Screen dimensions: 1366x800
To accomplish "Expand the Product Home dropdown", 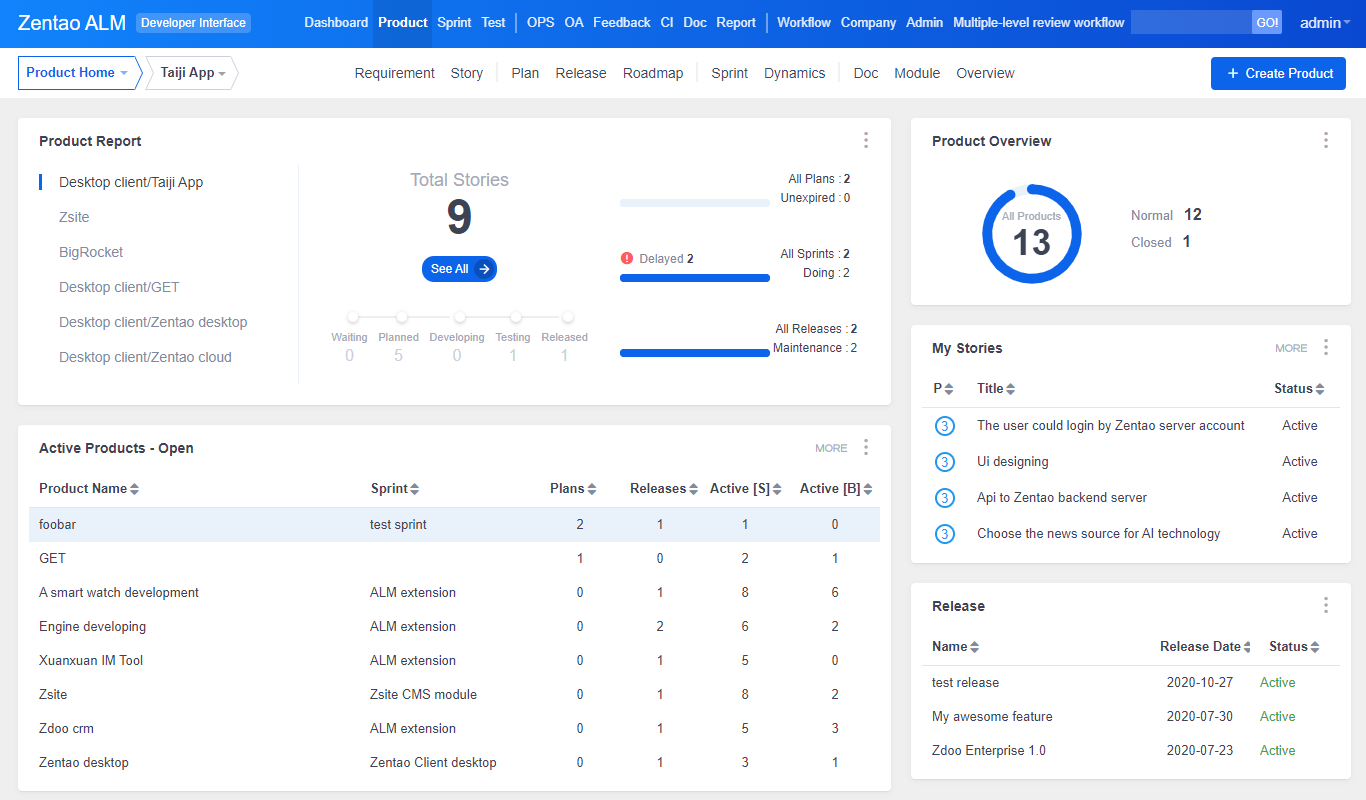I will pos(77,73).
